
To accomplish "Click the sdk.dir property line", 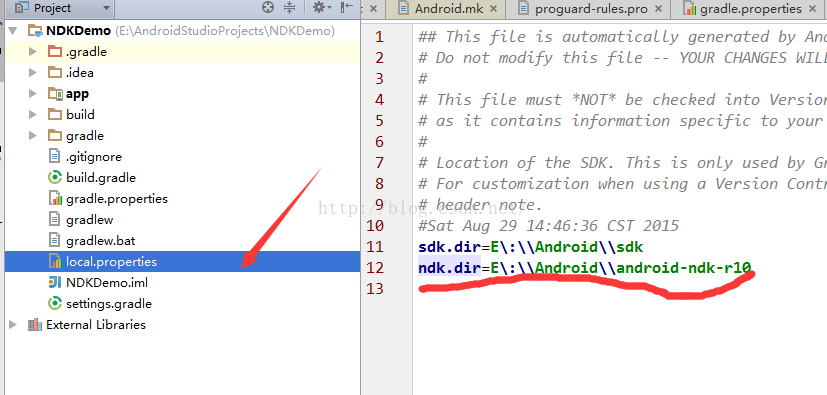I will (531, 247).
